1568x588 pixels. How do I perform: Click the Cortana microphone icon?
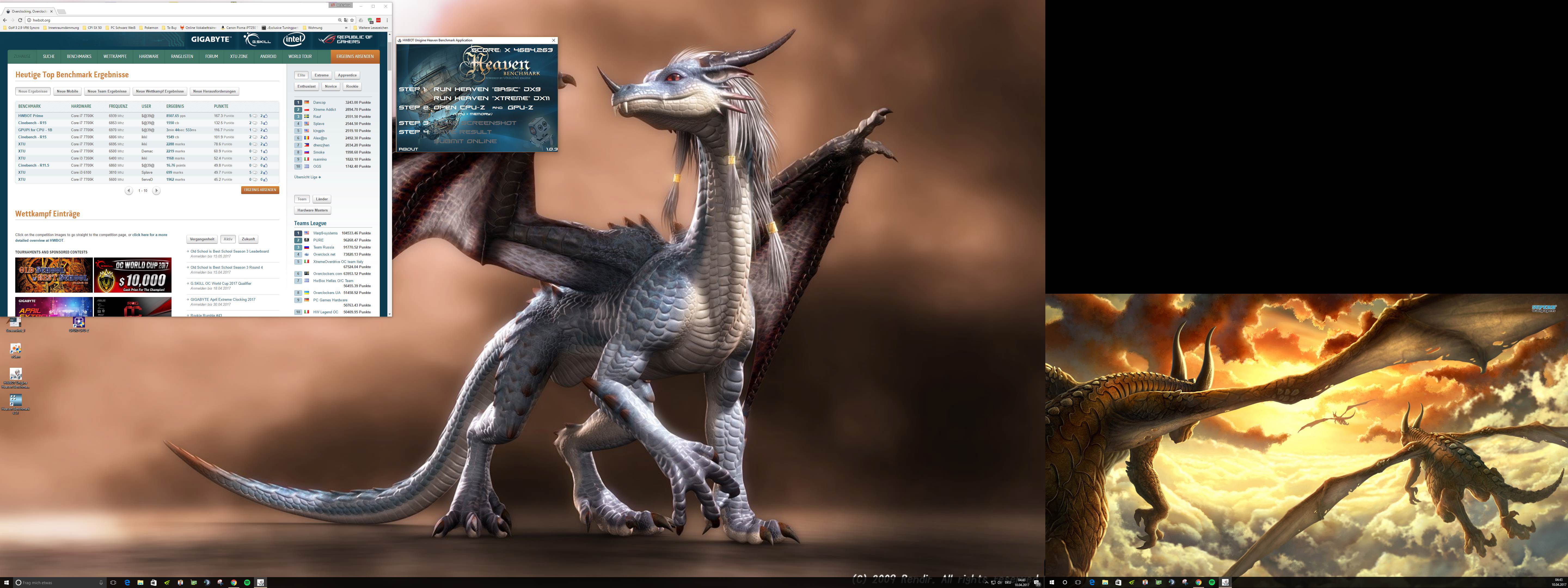coord(101,583)
